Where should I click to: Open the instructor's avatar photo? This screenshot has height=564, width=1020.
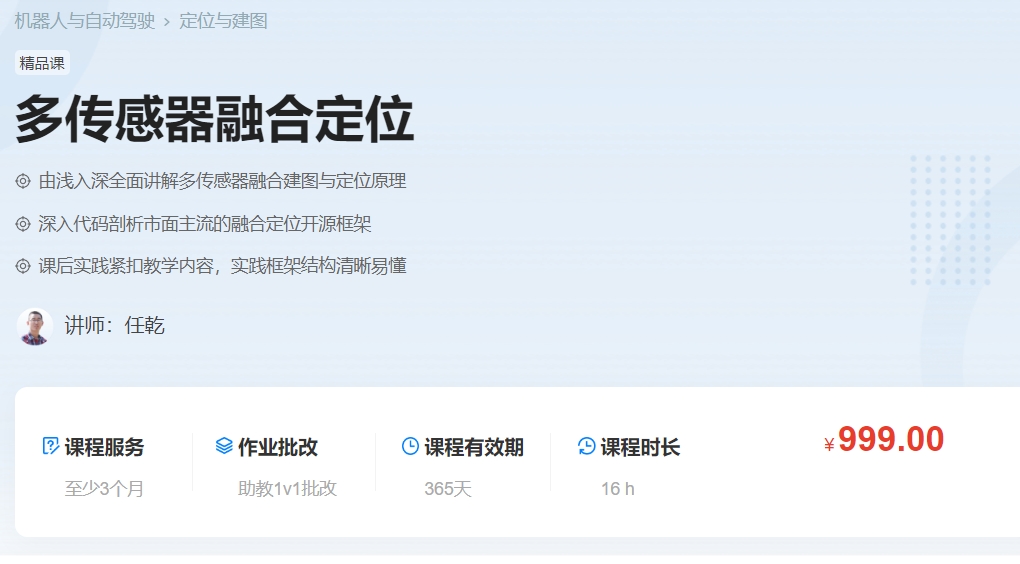pyautogui.click(x=35, y=326)
